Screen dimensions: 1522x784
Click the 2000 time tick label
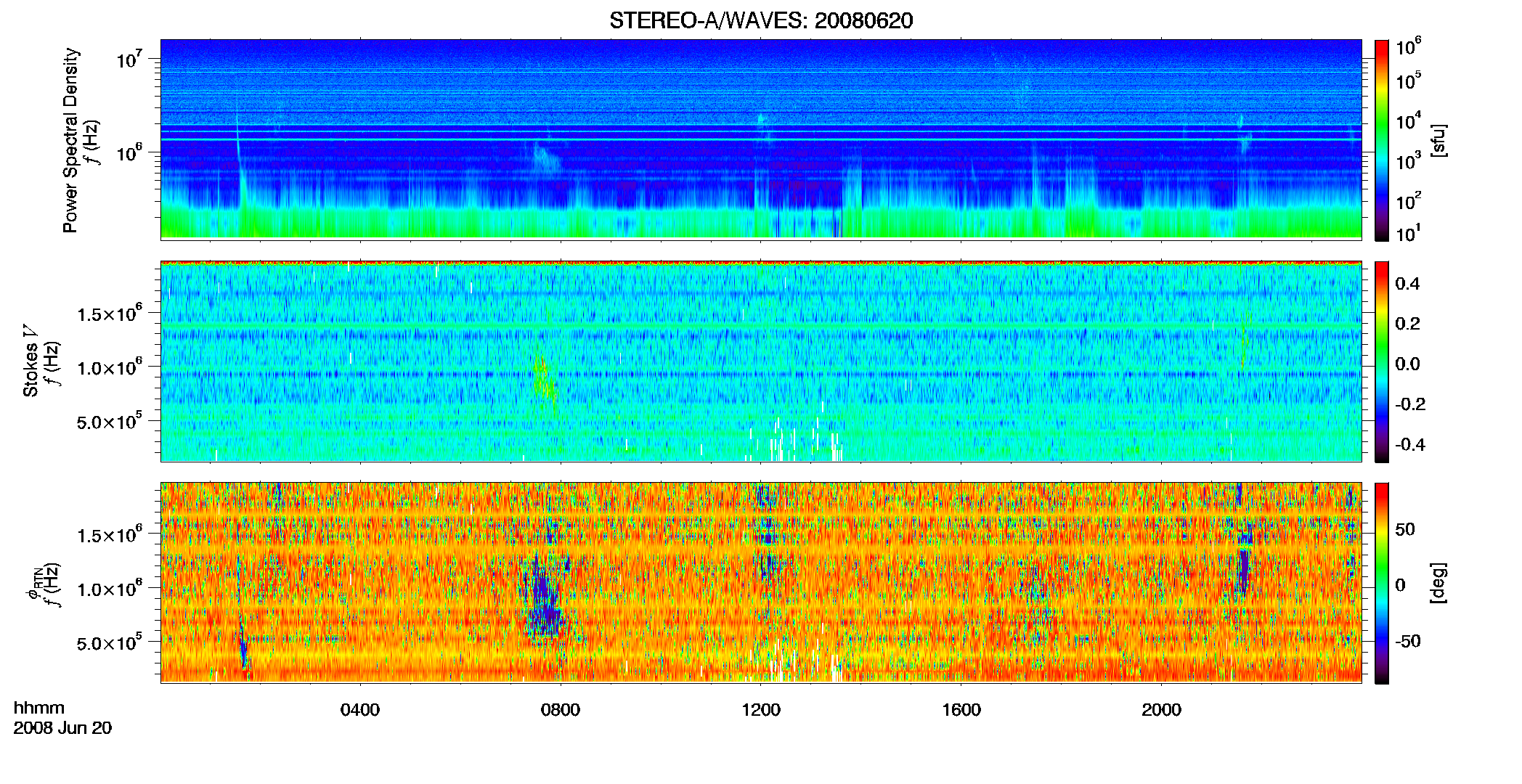coord(1162,710)
